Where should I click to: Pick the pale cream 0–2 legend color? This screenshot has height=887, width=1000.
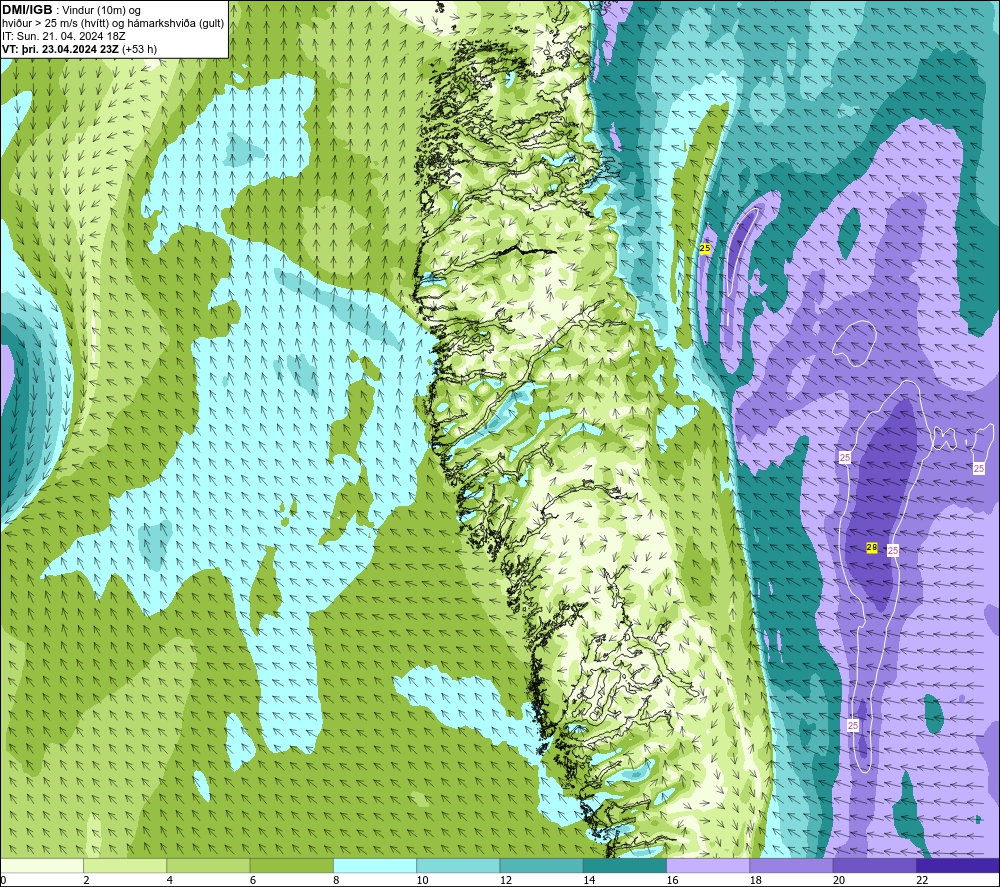[42, 865]
